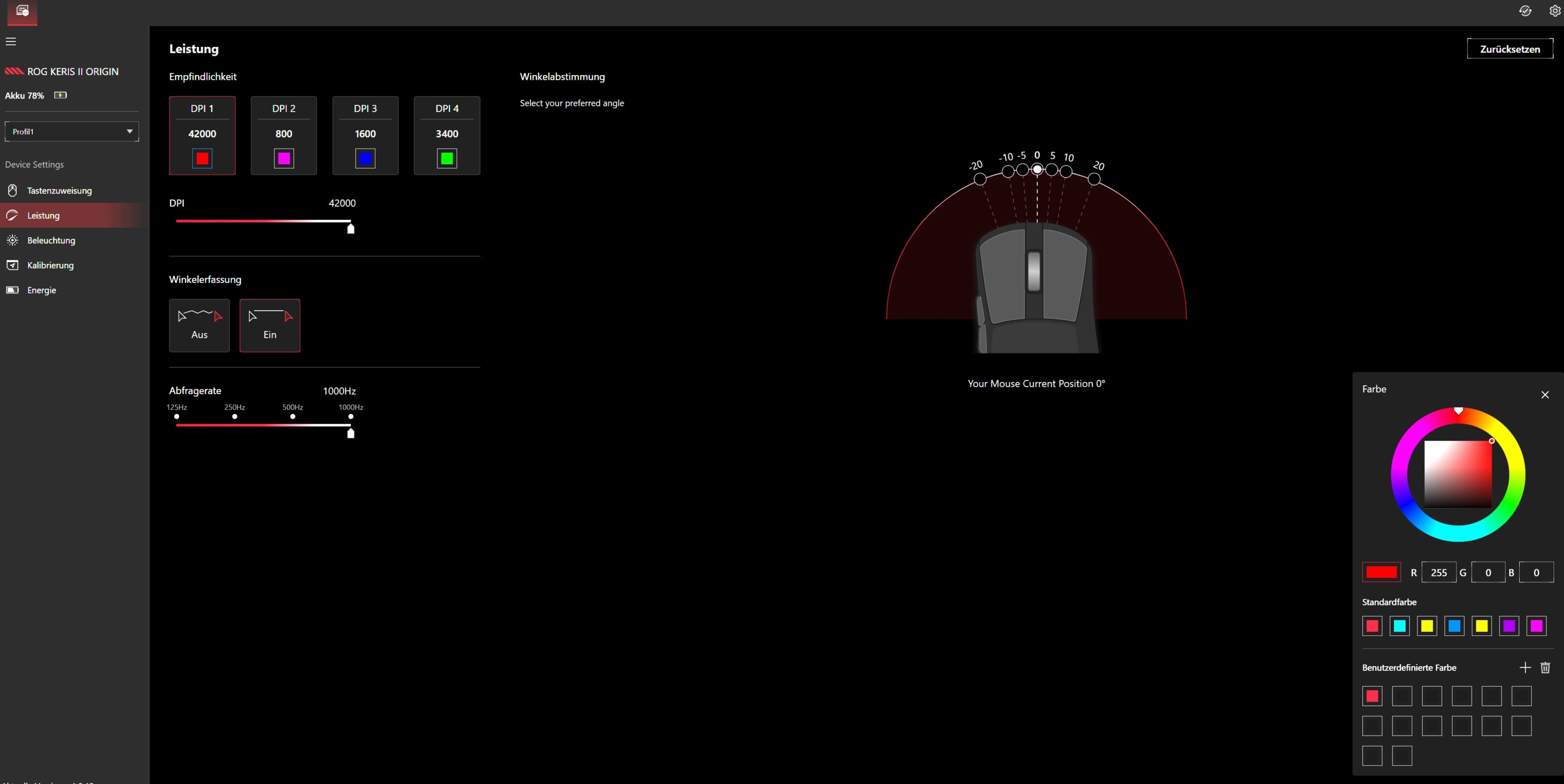Open Tastenzuweisung in the sidebar
This screenshot has width=1564, height=784.
[59, 191]
